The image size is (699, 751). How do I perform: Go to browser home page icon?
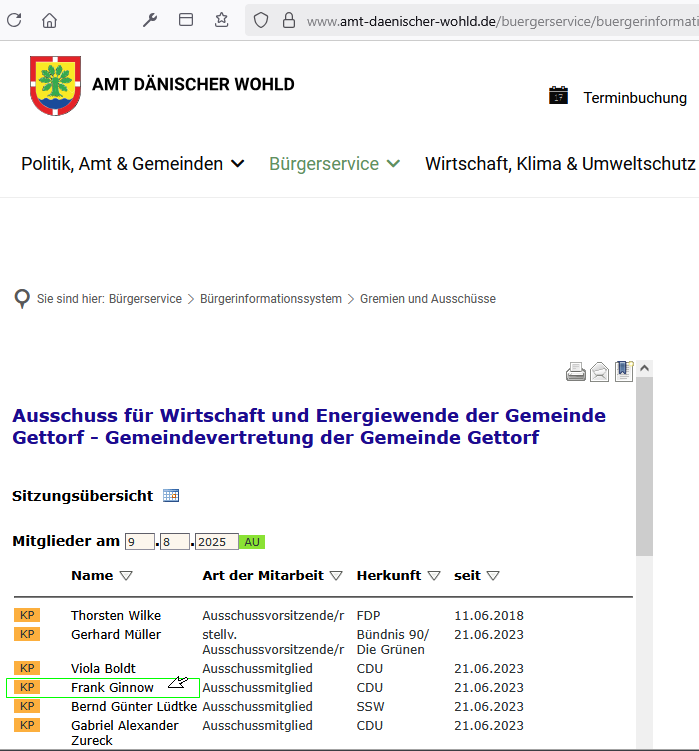pos(49,20)
